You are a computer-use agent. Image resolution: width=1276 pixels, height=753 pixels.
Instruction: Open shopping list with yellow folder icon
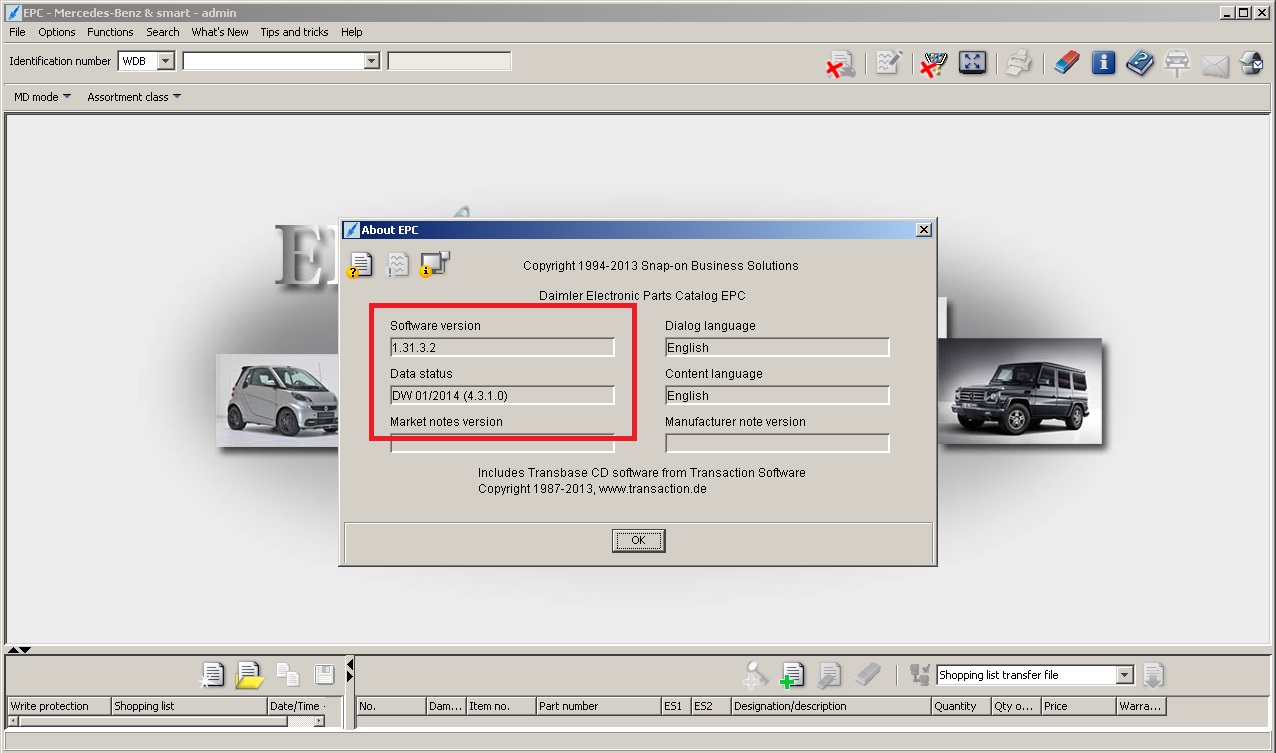pos(248,675)
